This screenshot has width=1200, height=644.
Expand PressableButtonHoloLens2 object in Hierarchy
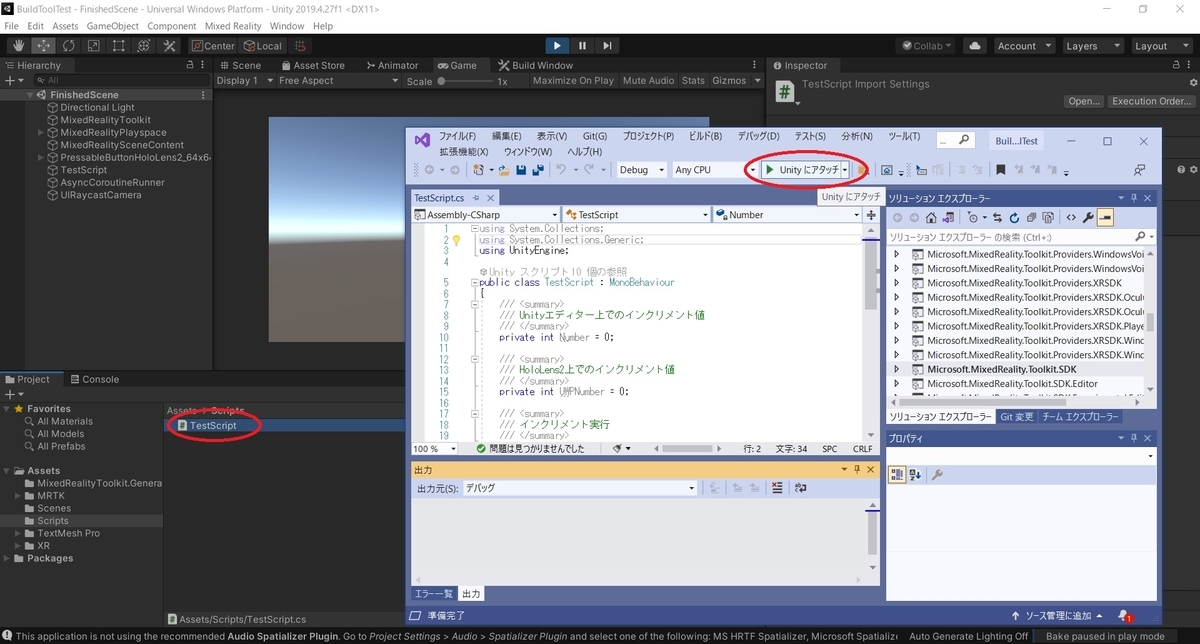coord(41,158)
